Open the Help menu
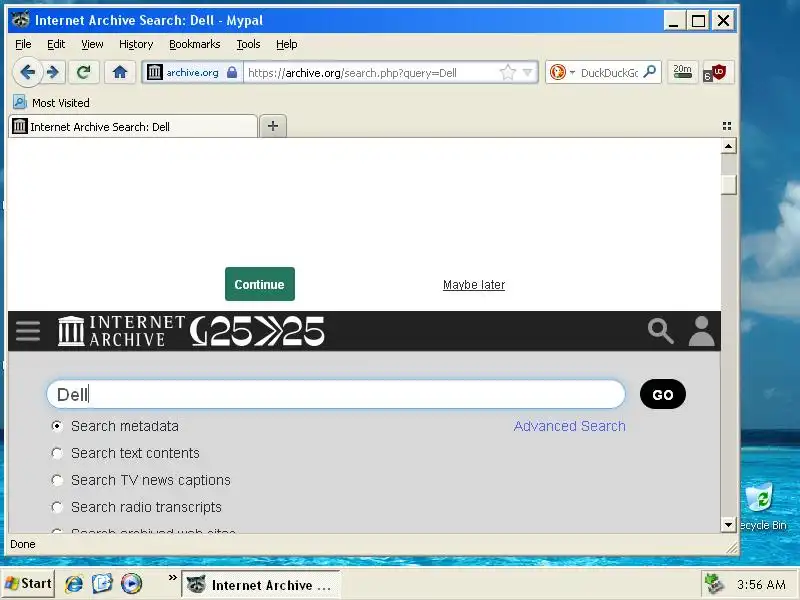Viewport: 800px width, 600px height. [287, 44]
